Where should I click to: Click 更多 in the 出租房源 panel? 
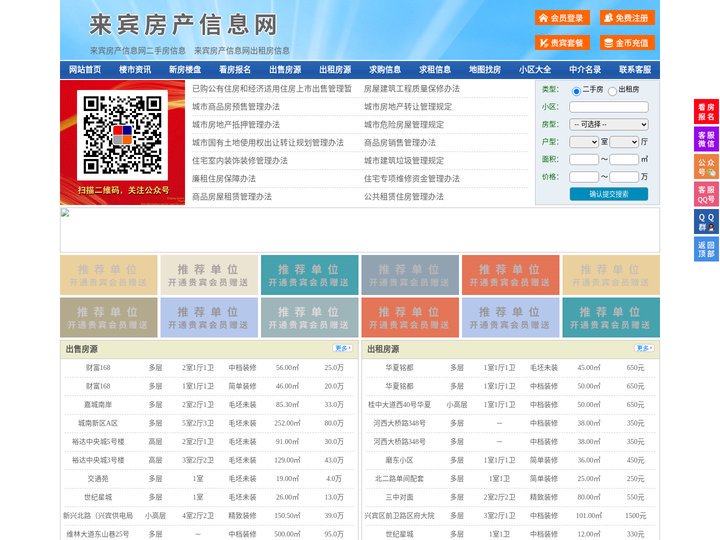point(644,349)
